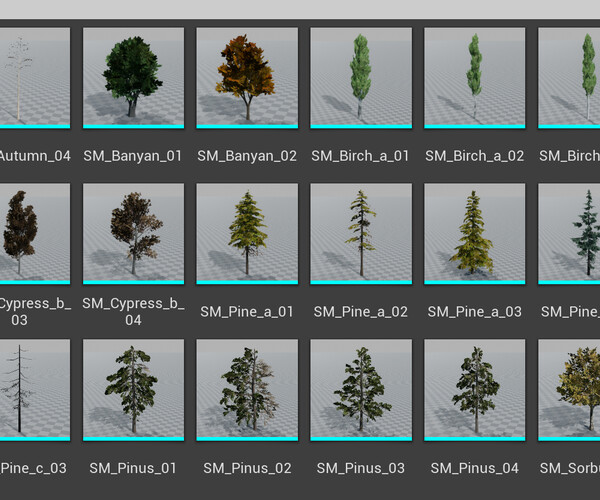Select the SM_Birch_a_02 mesh thumbnail
The width and height of the screenshot is (600, 500).
click(x=474, y=78)
